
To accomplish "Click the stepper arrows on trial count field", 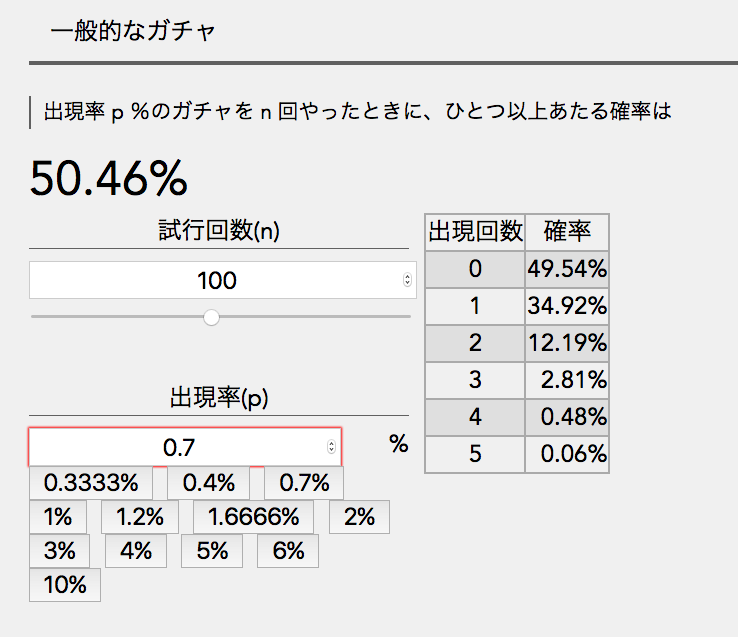I will click(406, 280).
